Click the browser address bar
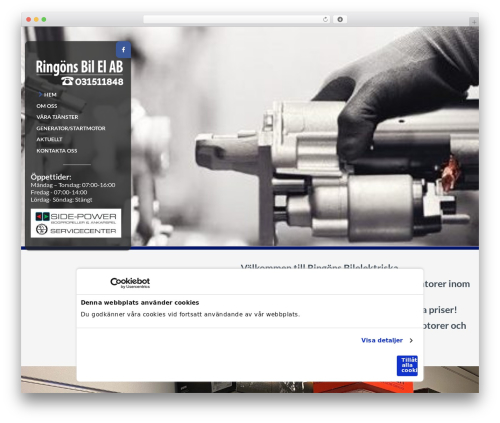This screenshot has height=423, width=500. [x=237, y=19]
